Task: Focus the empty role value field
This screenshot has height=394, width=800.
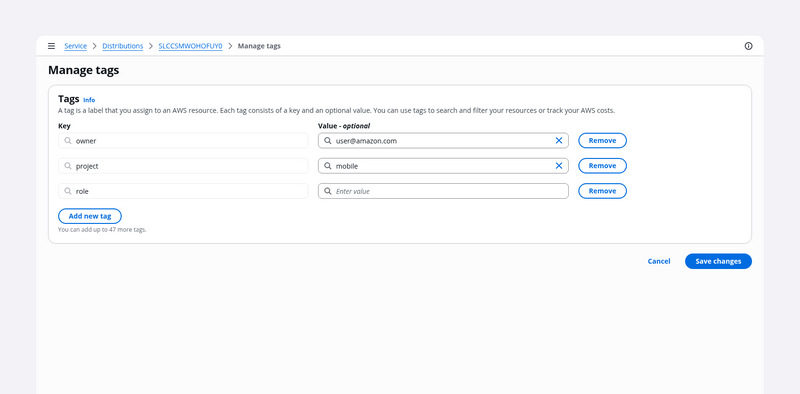Action: (x=443, y=191)
